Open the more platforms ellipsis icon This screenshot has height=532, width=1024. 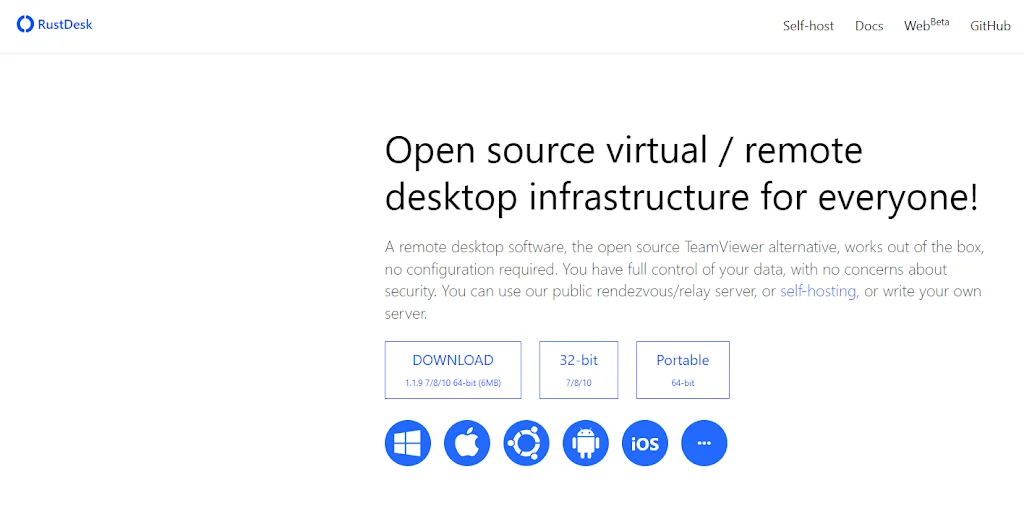[x=704, y=443]
